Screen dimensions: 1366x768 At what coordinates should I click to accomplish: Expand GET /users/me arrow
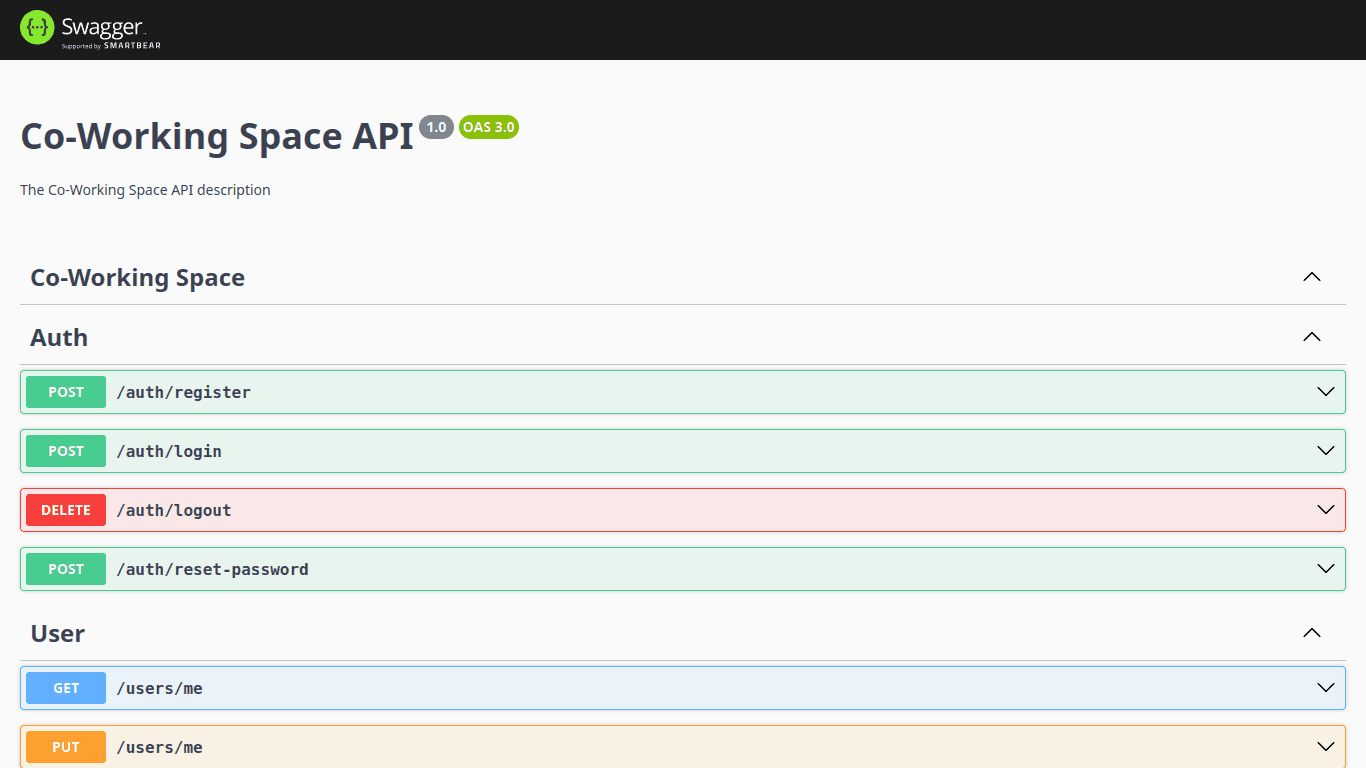[1326, 688]
